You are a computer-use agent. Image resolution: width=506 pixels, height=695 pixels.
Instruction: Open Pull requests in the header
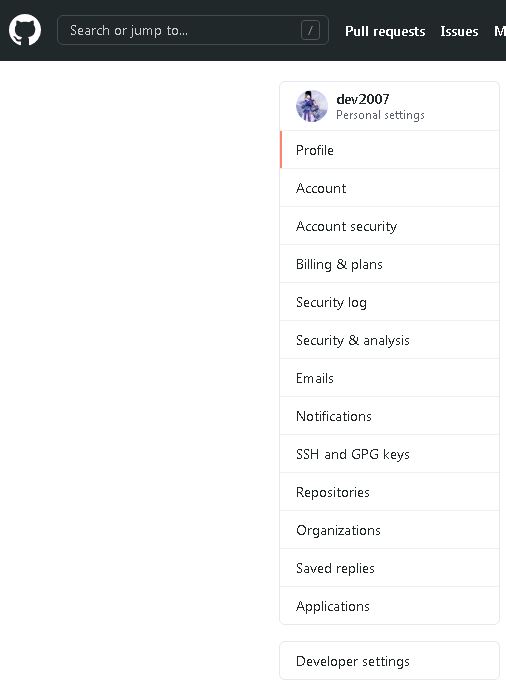click(x=385, y=31)
